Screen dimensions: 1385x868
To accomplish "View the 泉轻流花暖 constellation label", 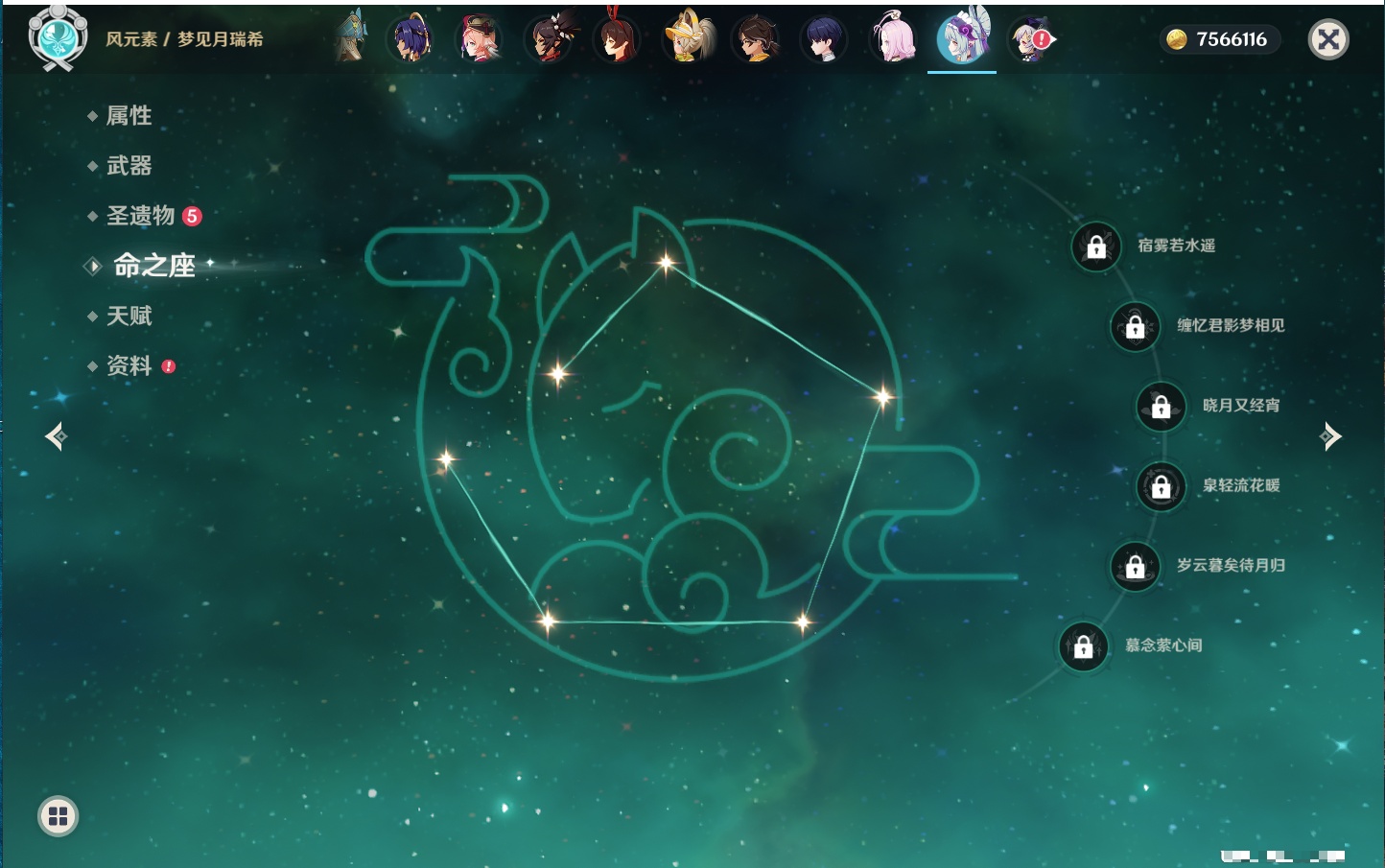I will (1241, 485).
